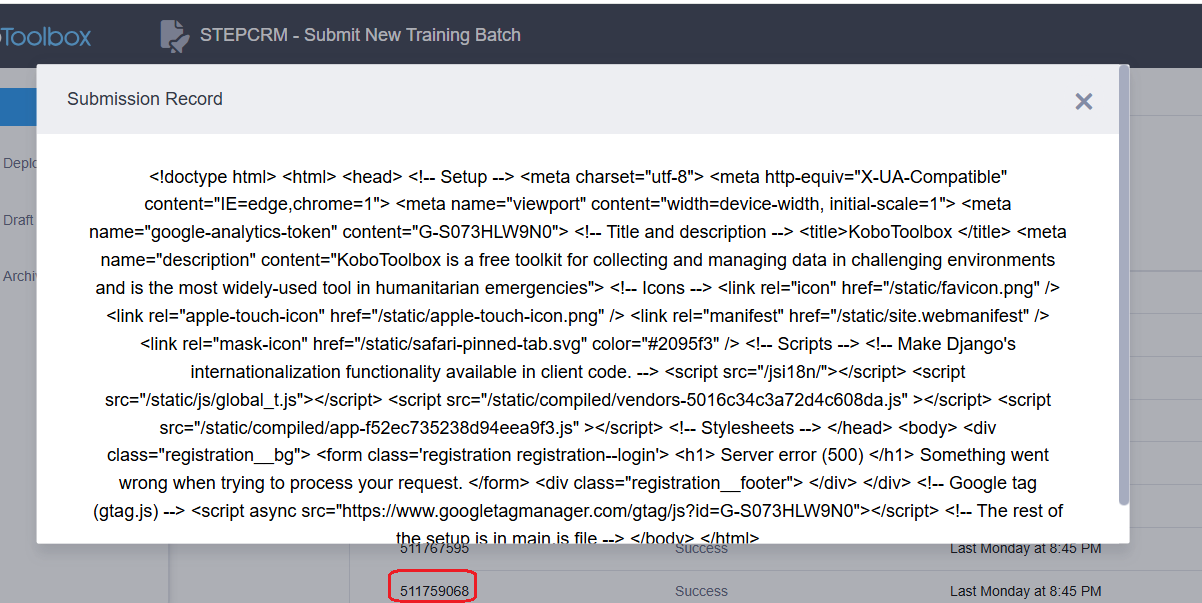Open submission ID 511759068
This screenshot has width=1202, height=603.
coord(434,591)
